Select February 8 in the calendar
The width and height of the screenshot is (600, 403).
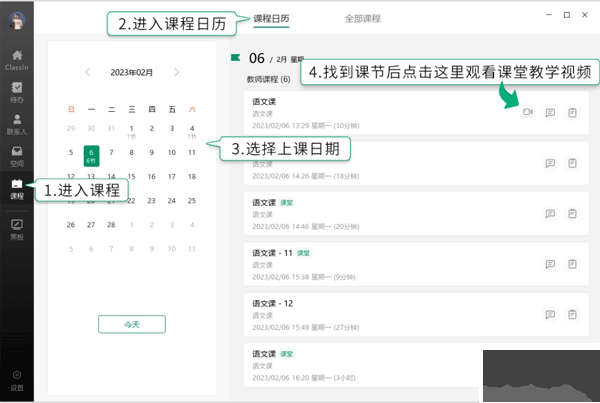click(132, 152)
